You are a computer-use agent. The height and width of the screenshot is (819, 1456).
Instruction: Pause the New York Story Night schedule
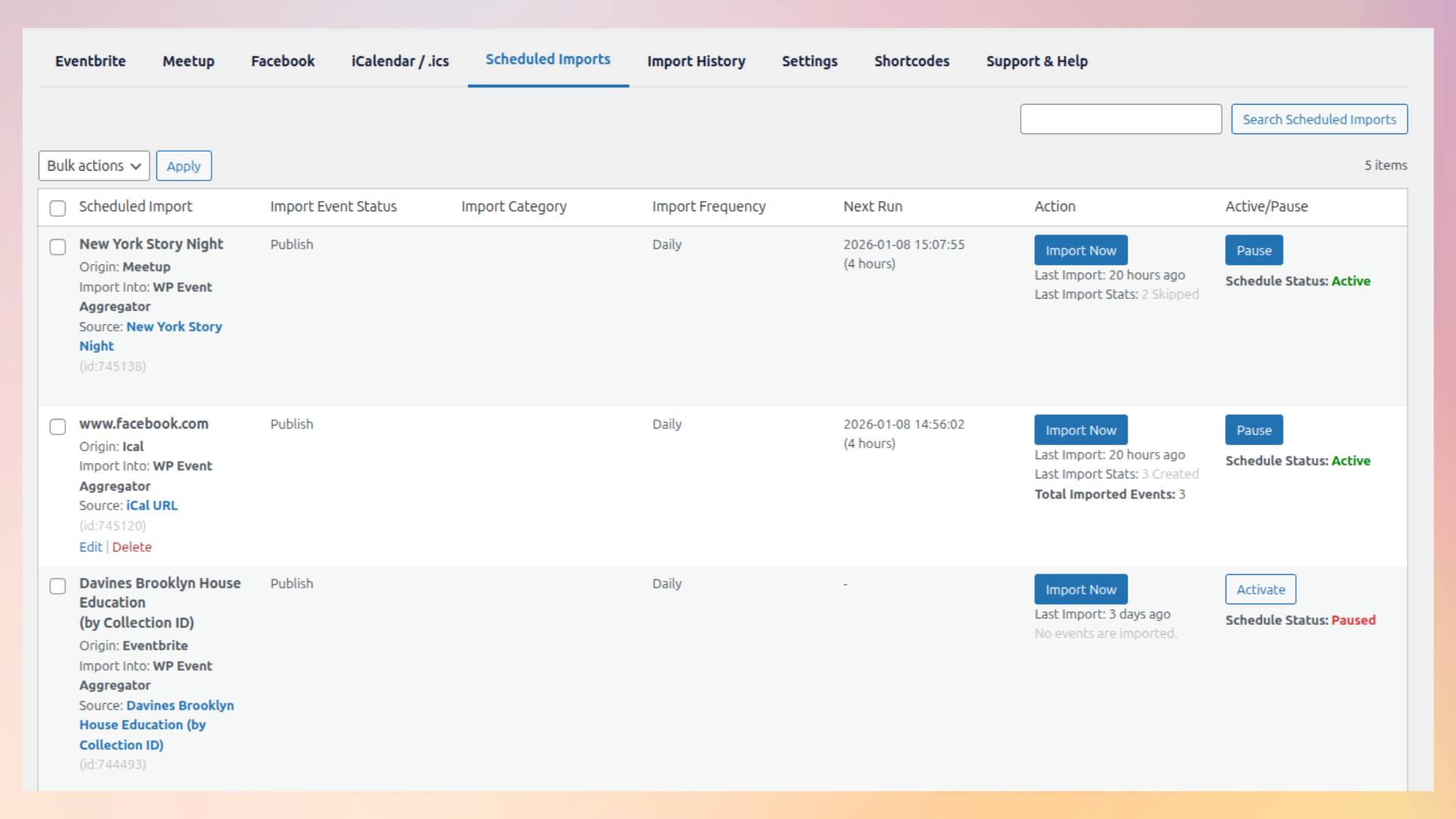[1253, 249]
